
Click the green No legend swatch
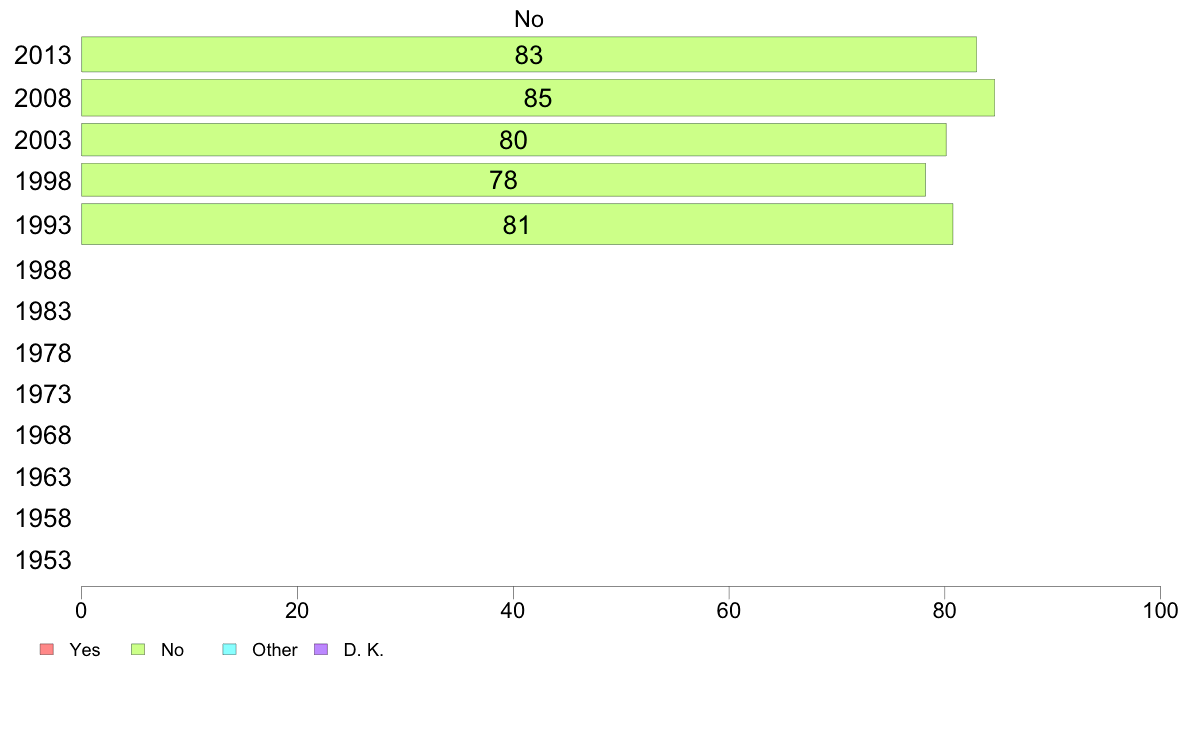coord(138,650)
